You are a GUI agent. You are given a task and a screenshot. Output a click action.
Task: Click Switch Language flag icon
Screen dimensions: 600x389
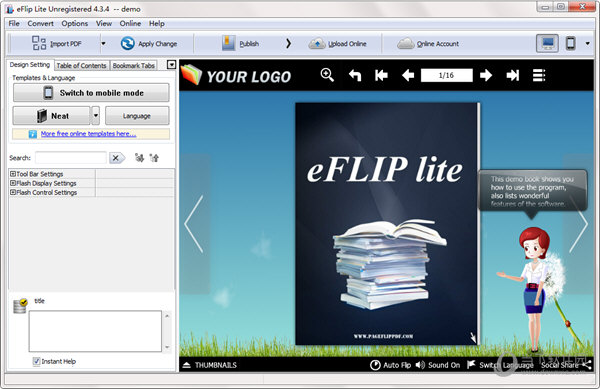[471, 365]
